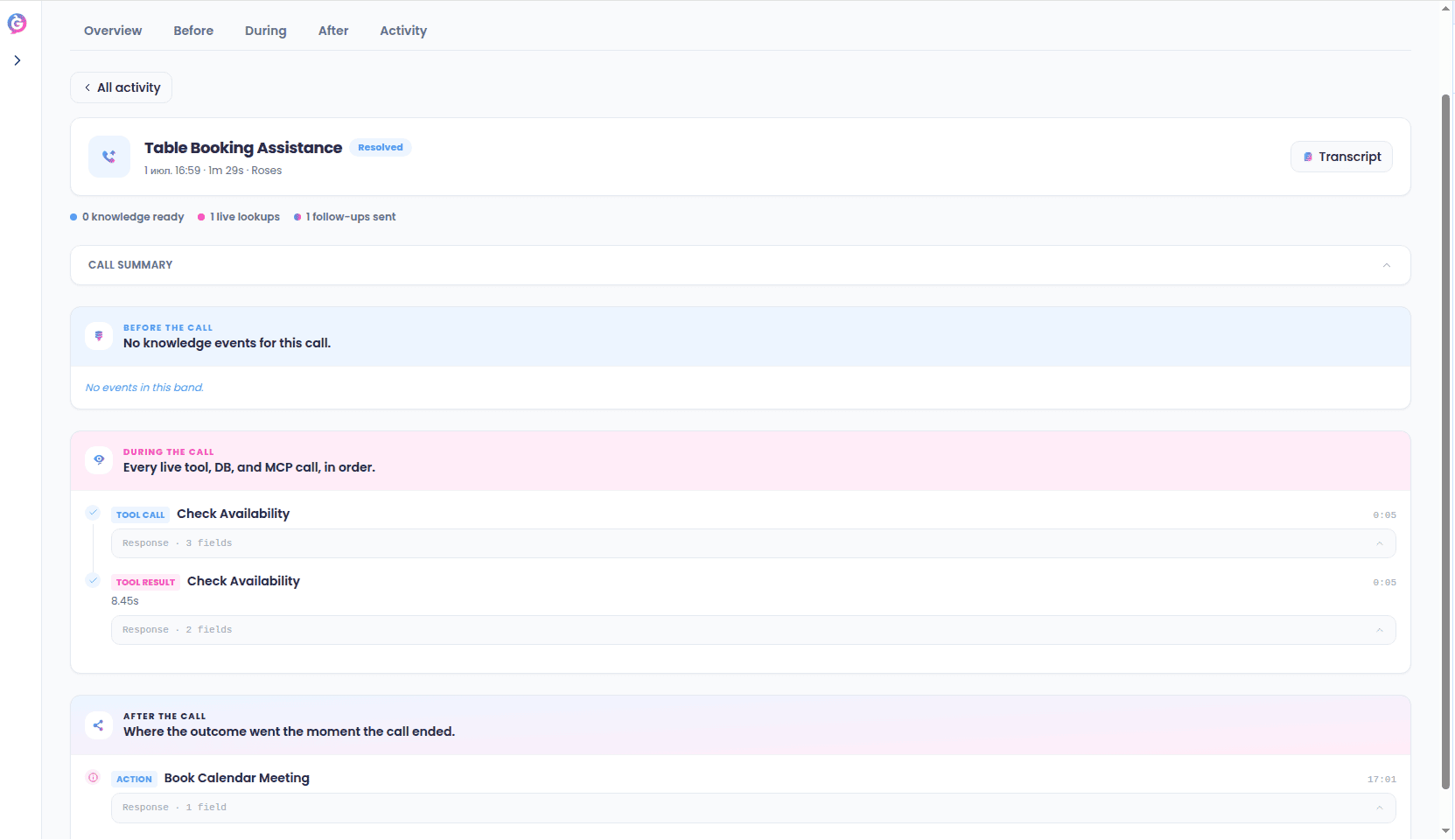Image resolution: width=1455 pixels, height=840 pixels.
Task: Click the check icon beside Tool Result Check Availability
Action: pos(94,580)
